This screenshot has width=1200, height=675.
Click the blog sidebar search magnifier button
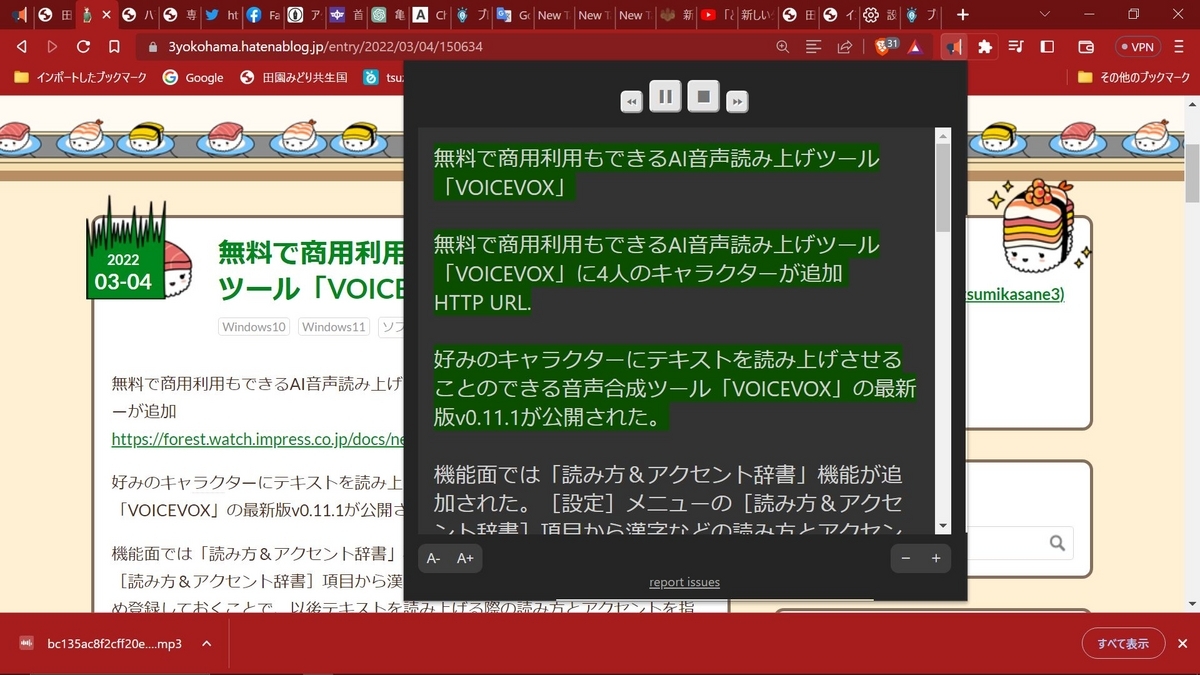point(1058,543)
